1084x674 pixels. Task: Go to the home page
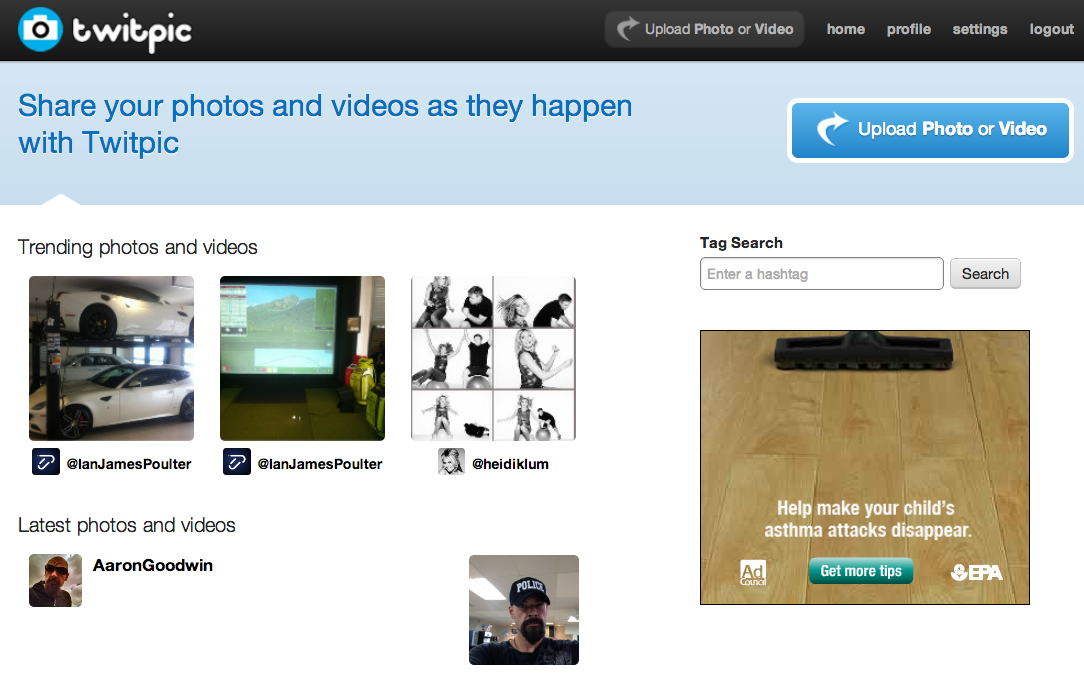pyautogui.click(x=845, y=29)
